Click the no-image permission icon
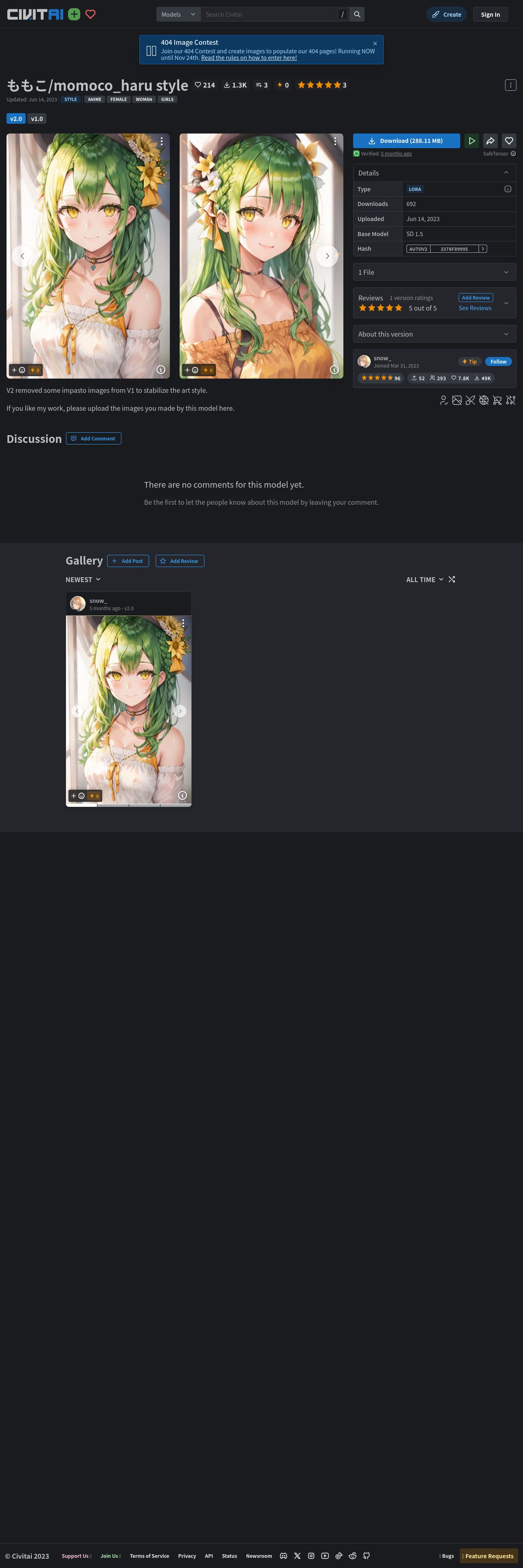The width and height of the screenshot is (523, 1568). [x=457, y=400]
